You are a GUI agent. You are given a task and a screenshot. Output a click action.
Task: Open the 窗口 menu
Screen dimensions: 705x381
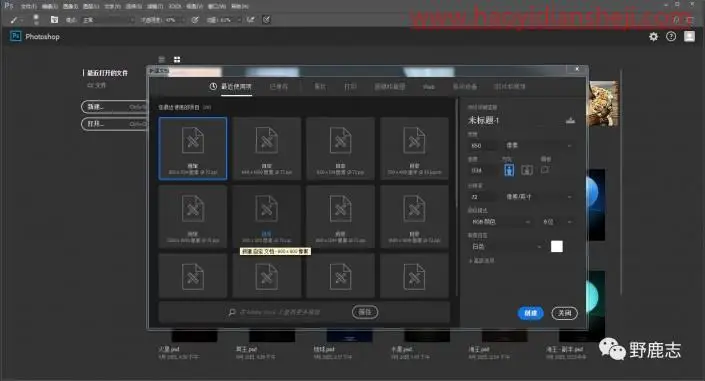click(218, 6)
